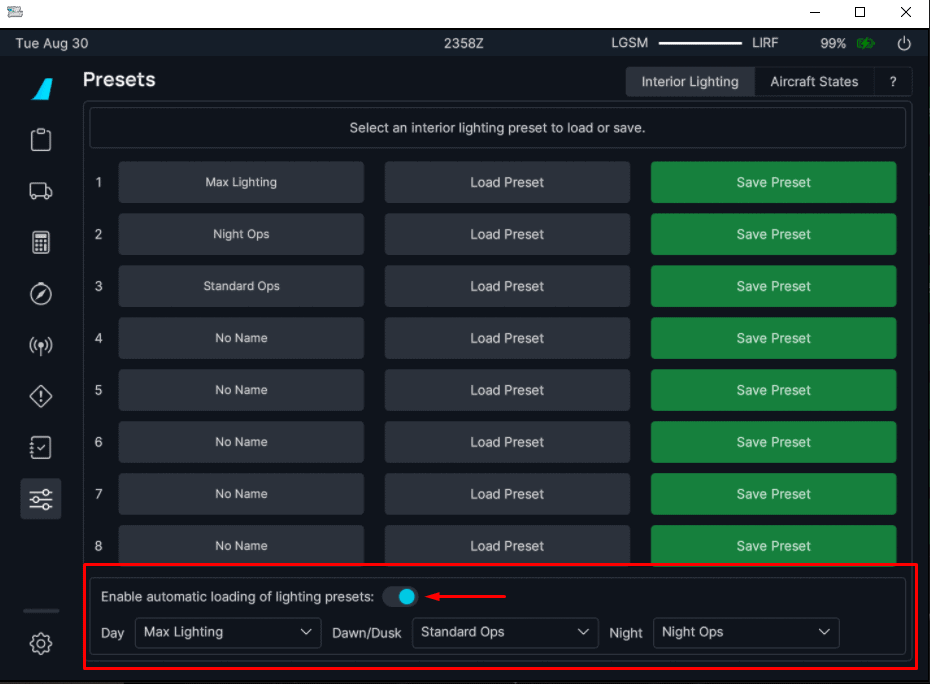Expand the Day preset dropdown

227,632
